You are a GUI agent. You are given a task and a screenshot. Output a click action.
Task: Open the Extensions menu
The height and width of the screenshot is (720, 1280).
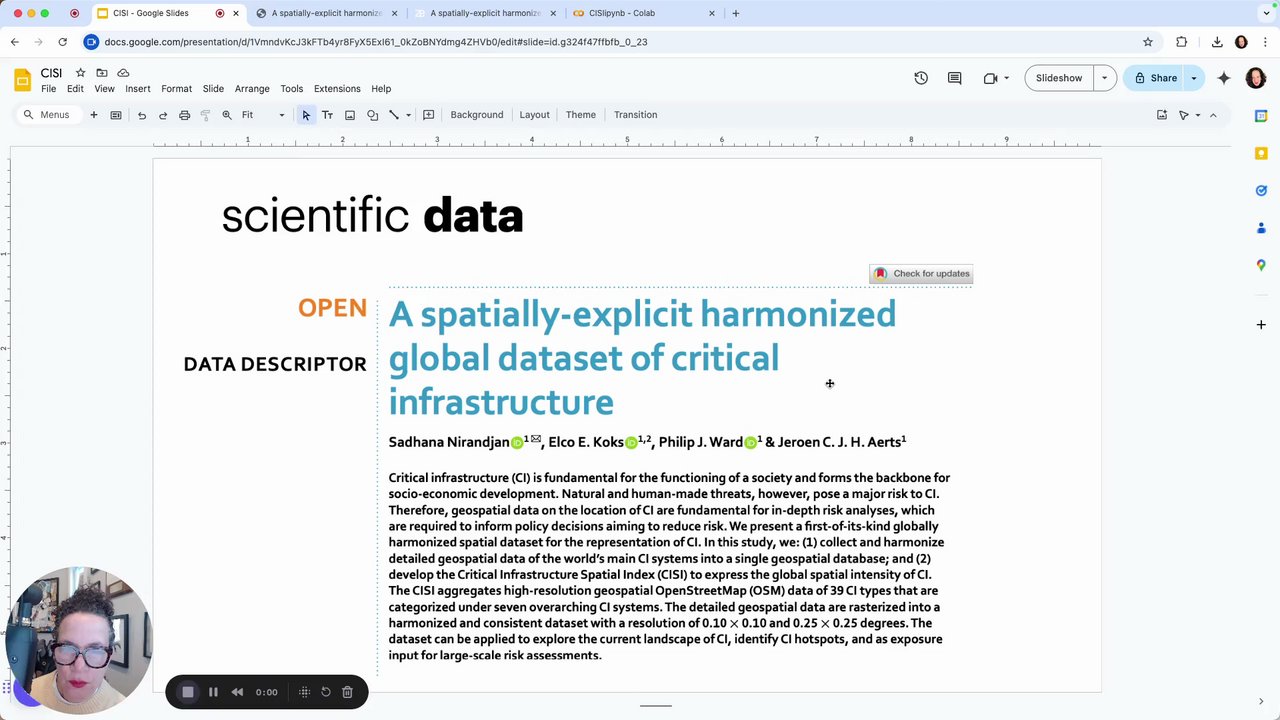337,89
